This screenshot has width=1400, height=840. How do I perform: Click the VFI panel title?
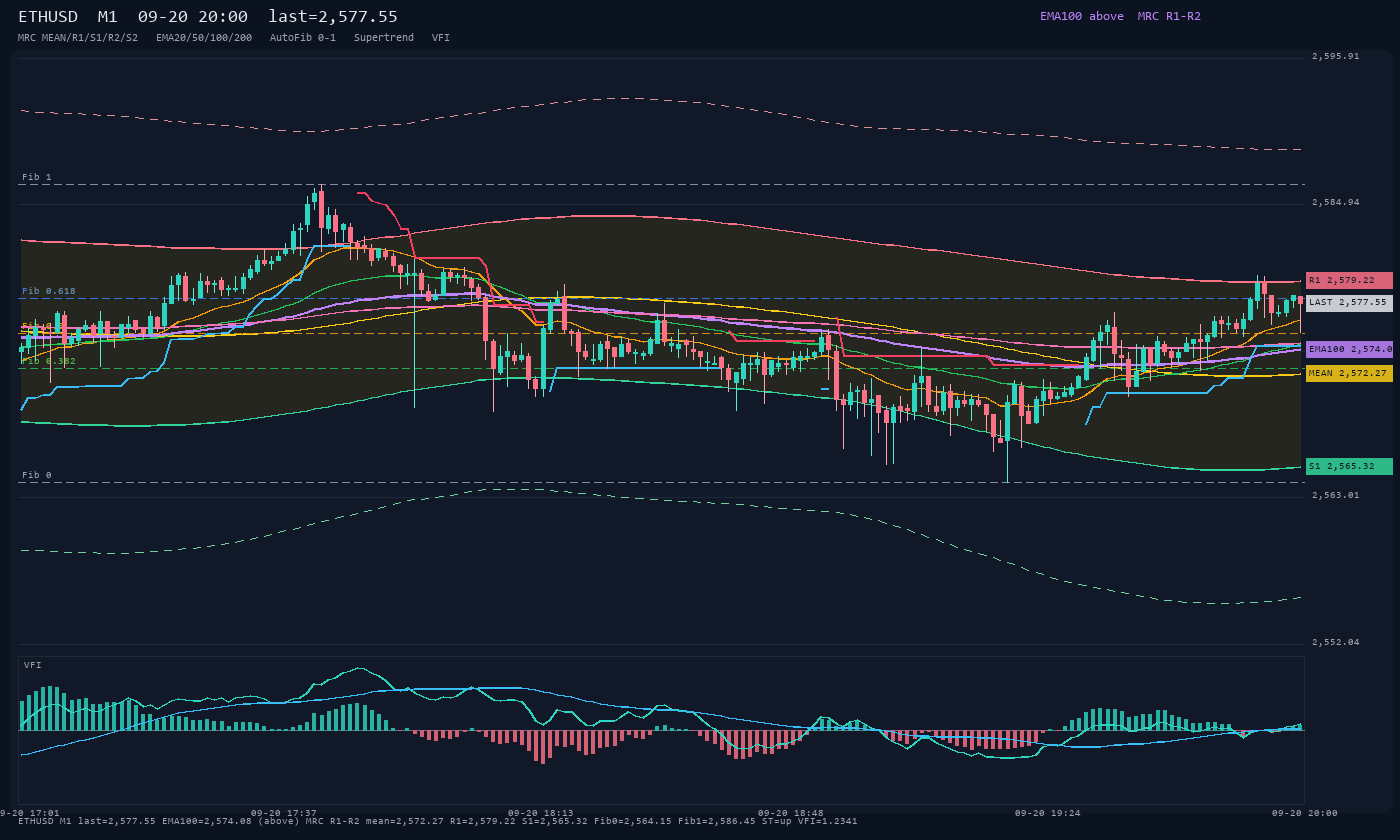coord(33,665)
